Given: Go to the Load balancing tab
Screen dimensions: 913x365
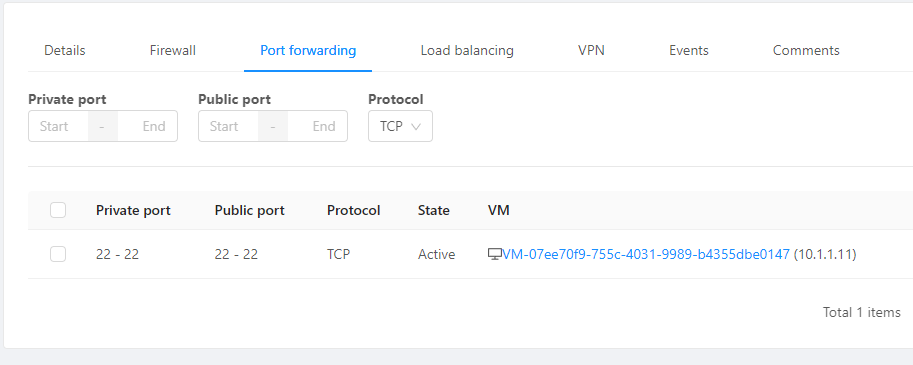Looking at the screenshot, I should (x=467, y=51).
